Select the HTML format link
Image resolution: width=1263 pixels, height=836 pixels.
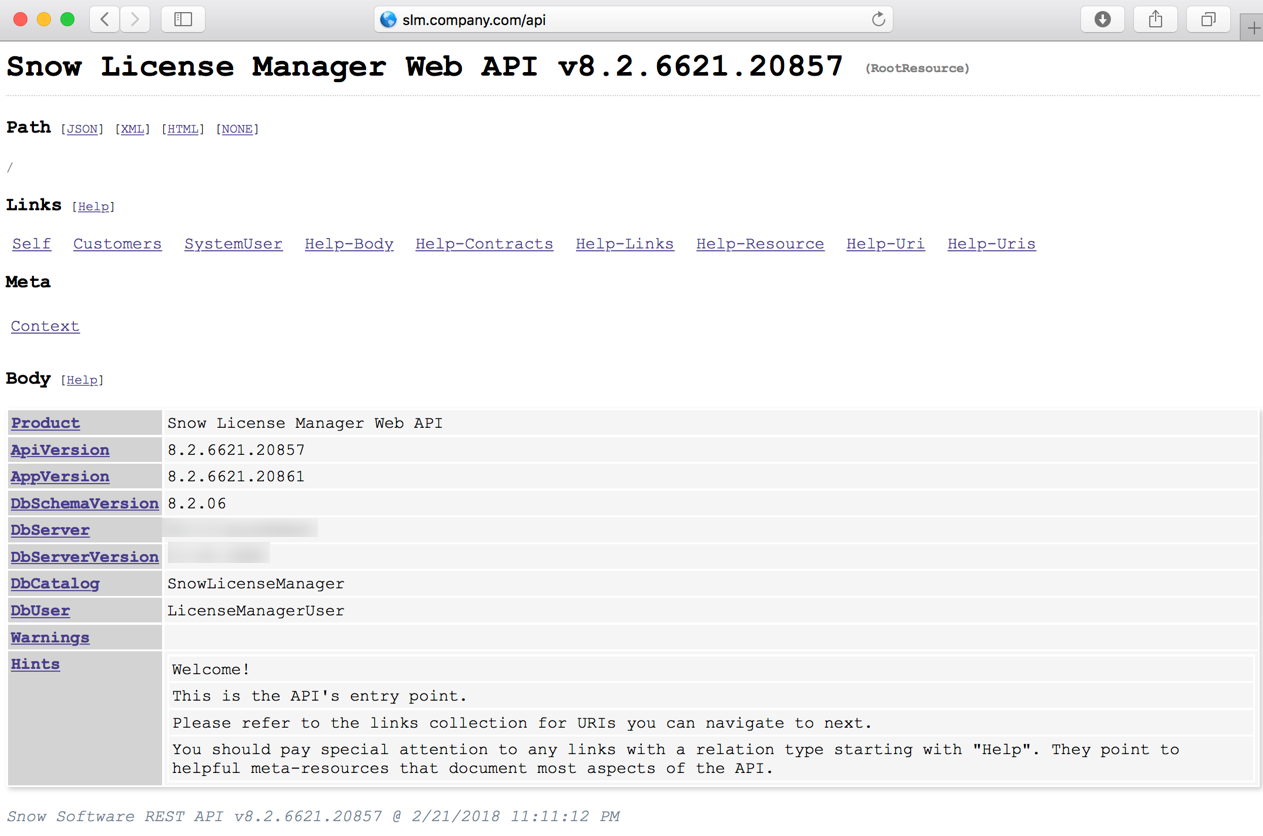(x=182, y=129)
